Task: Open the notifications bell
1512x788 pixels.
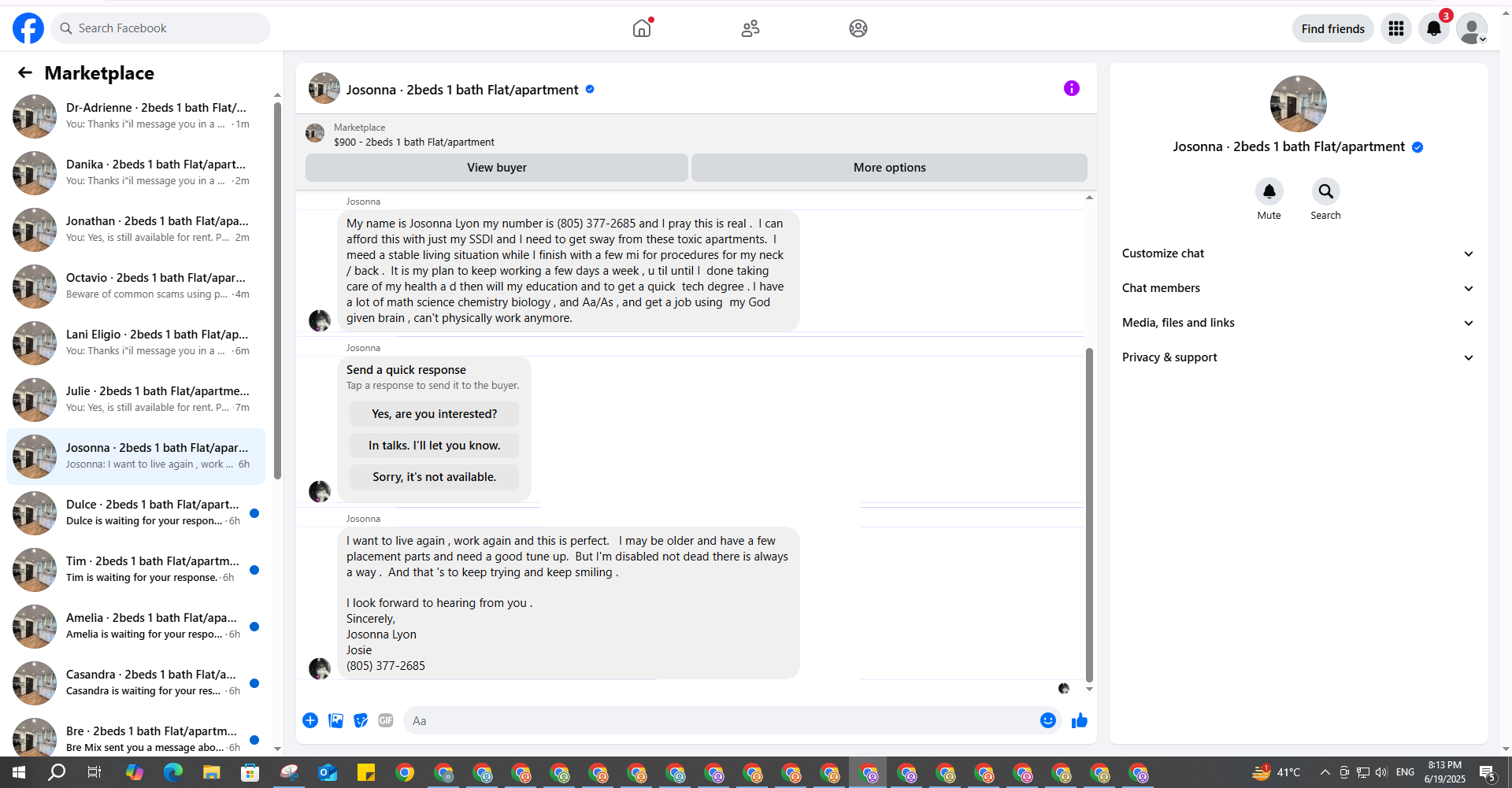Action: 1434,28
